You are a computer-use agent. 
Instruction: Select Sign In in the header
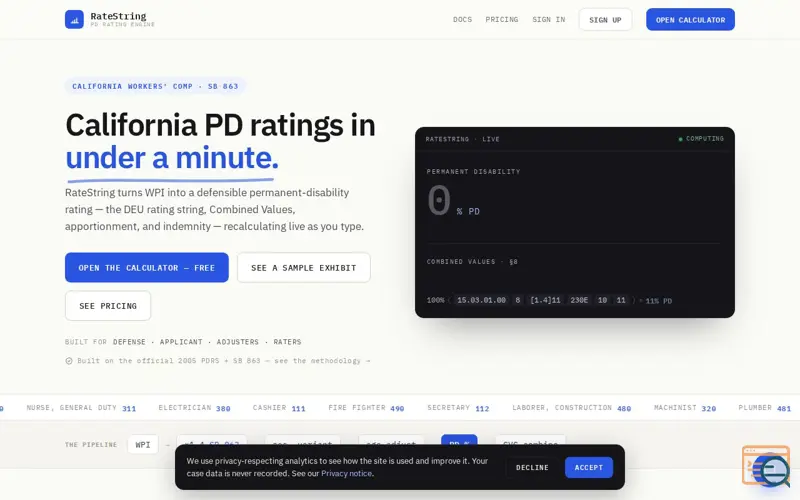point(548,19)
